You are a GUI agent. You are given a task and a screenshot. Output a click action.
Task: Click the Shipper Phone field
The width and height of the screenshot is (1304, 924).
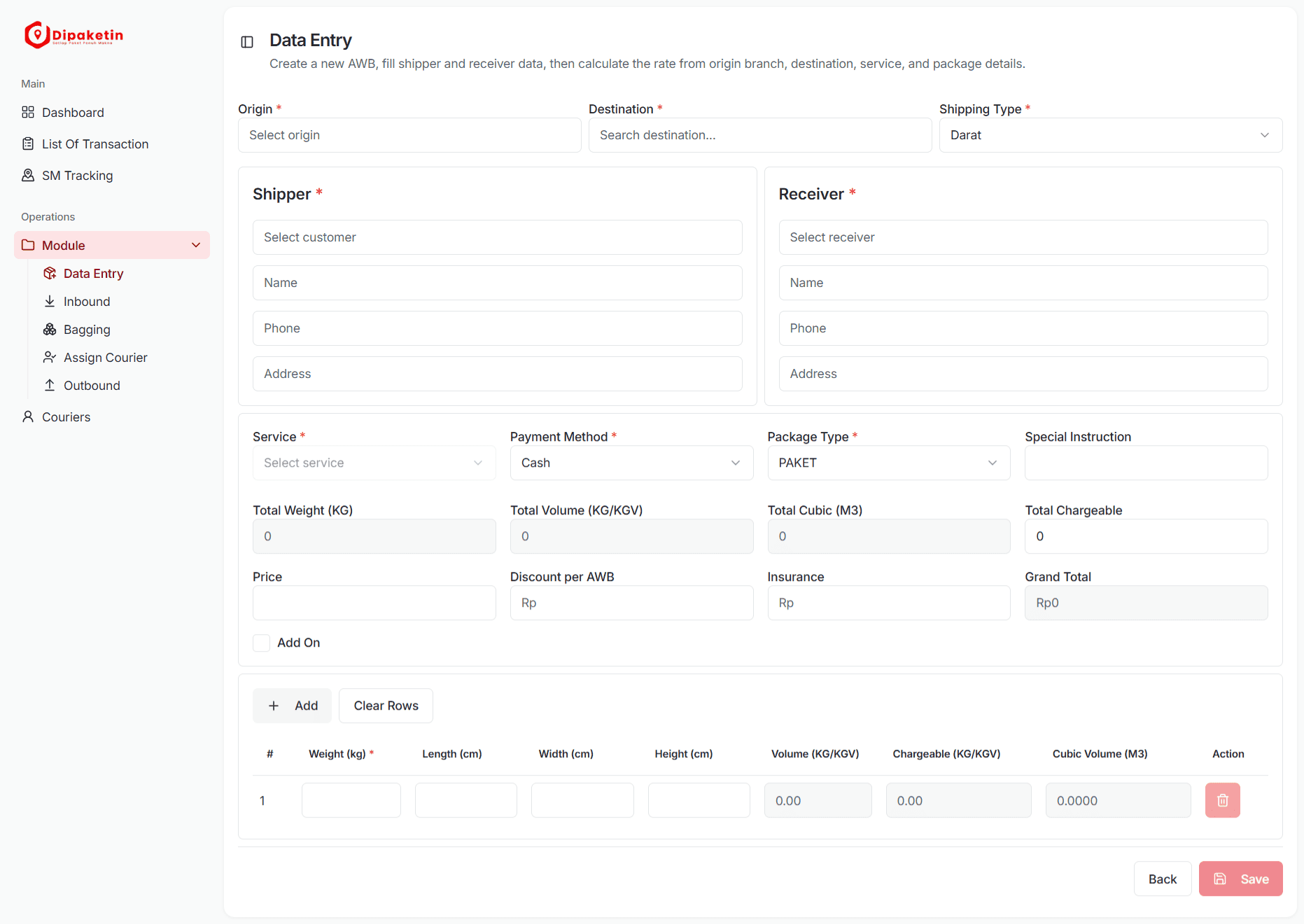(x=498, y=328)
